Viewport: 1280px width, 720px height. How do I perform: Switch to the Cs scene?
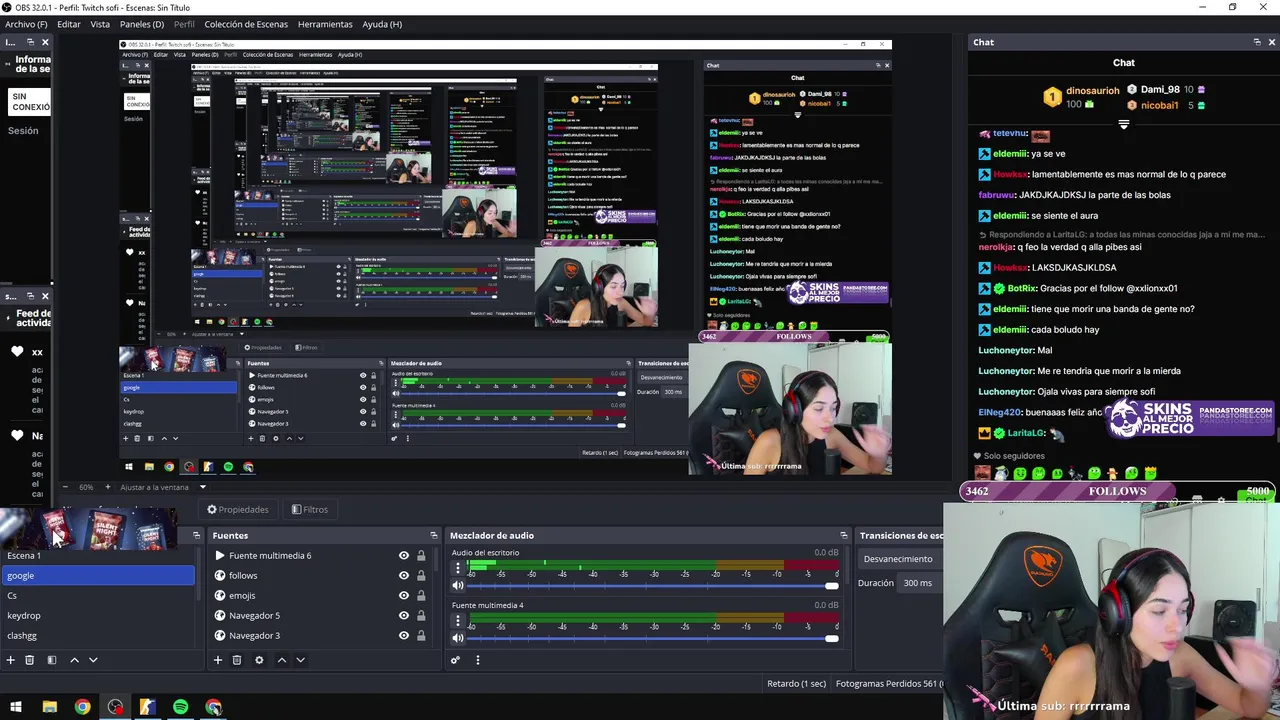click(x=97, y=596)
